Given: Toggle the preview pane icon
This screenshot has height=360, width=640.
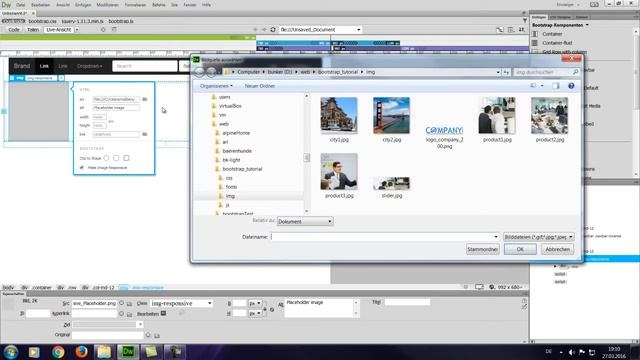Looking at the screenshot, I should tap(556, 86).
